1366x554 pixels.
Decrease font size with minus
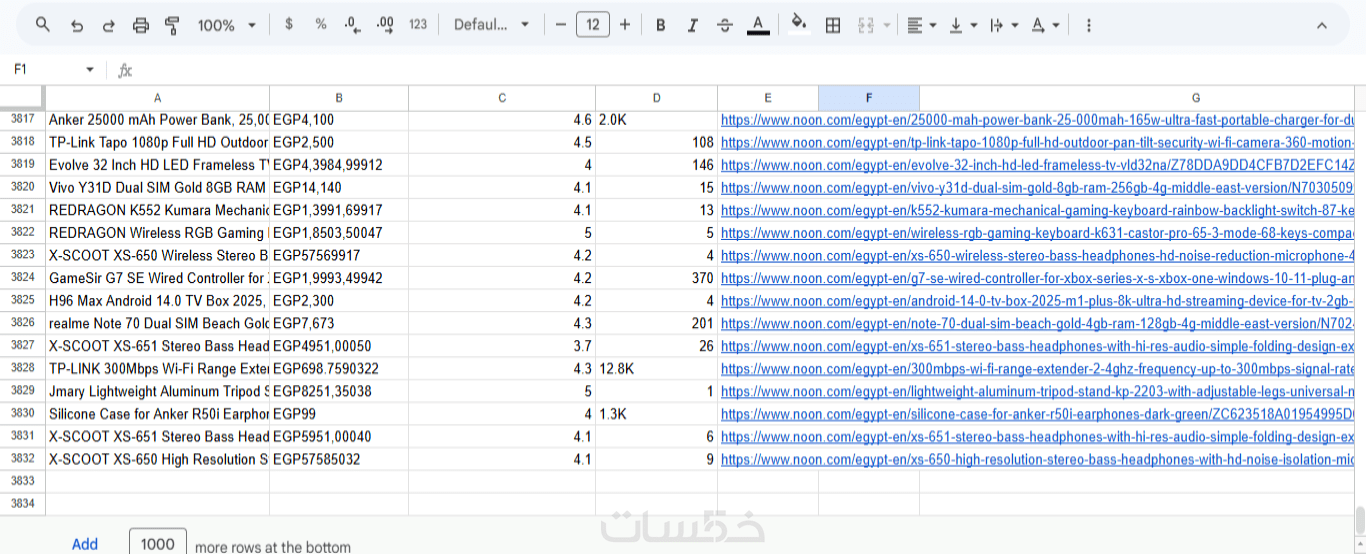pos(561,25)
